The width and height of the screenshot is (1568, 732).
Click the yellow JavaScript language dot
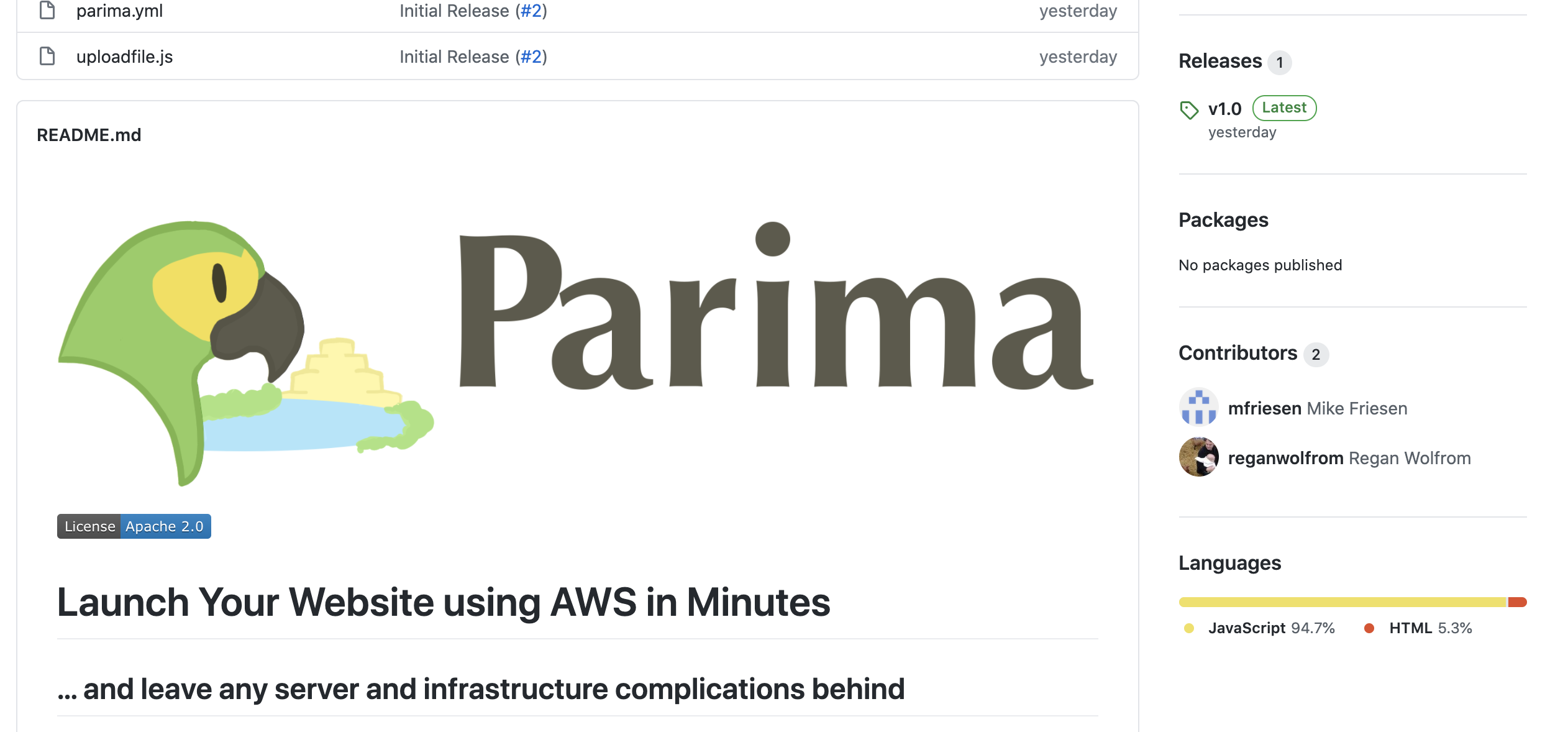[1189, 628]
